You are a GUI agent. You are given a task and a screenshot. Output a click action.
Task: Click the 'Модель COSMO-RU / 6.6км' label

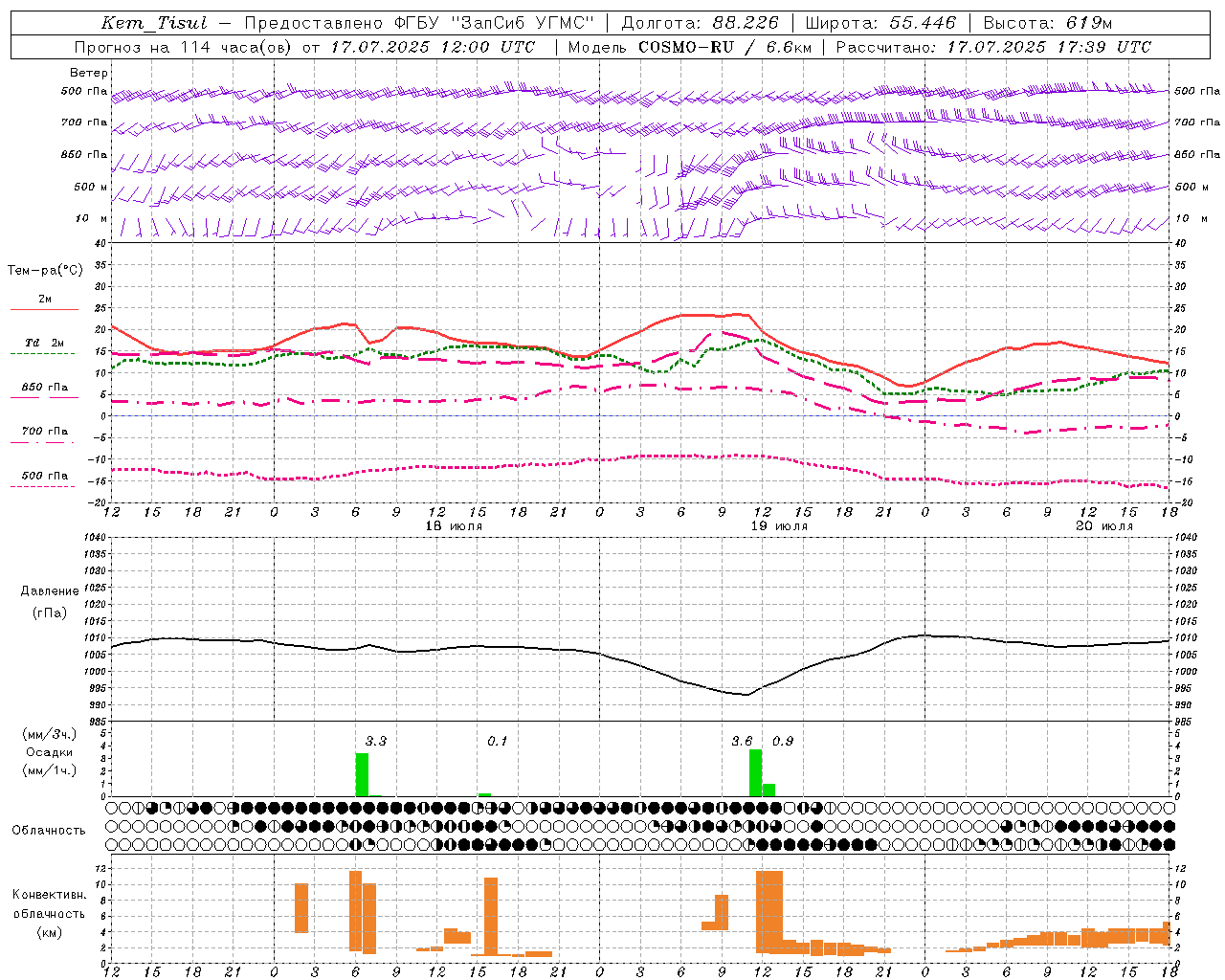690,47
